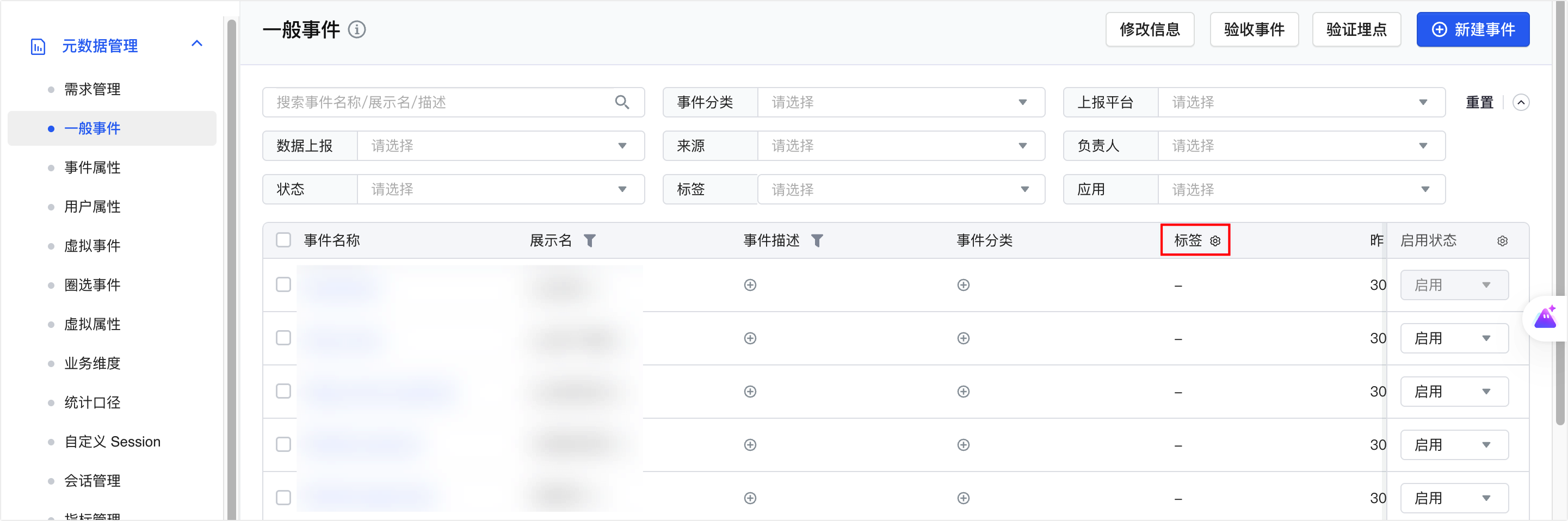The image size is (1568, 521).
Task: Open fifth row 启用 status dropdown
Action: pyautogui.click(x=1454, y=498)
